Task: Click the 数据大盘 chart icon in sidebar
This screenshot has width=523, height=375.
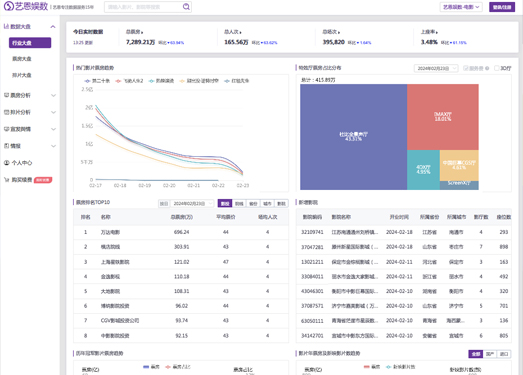Action: point(6,26)
